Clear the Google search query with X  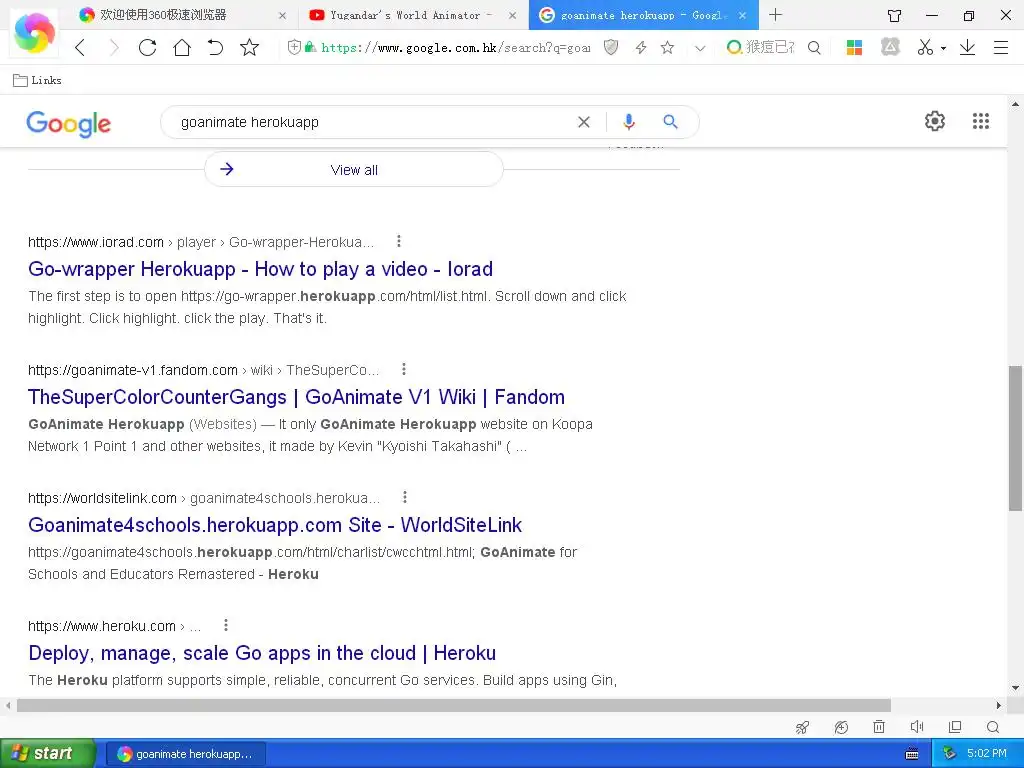coord(584,122)
